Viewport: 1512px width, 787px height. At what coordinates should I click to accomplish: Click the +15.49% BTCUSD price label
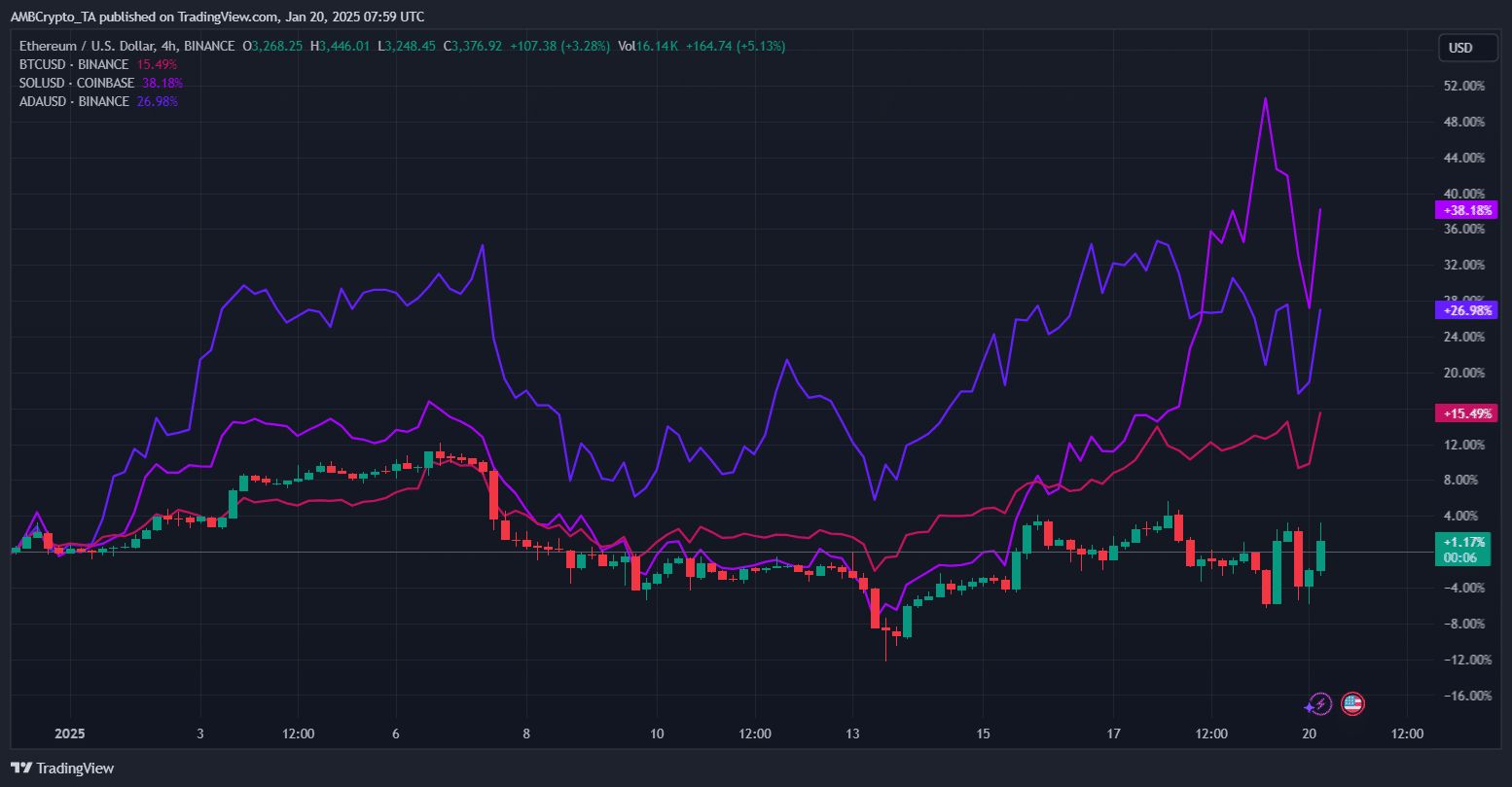tap(1466, 412)
